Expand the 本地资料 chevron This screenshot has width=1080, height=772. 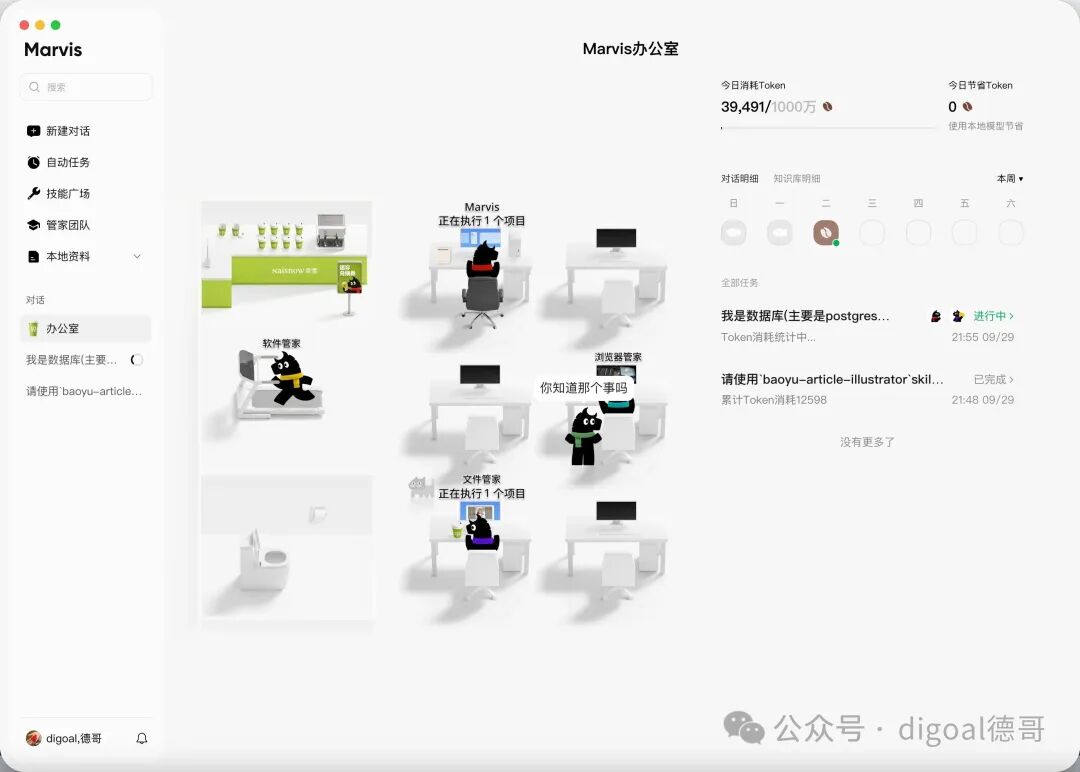(x=137, y=256)
